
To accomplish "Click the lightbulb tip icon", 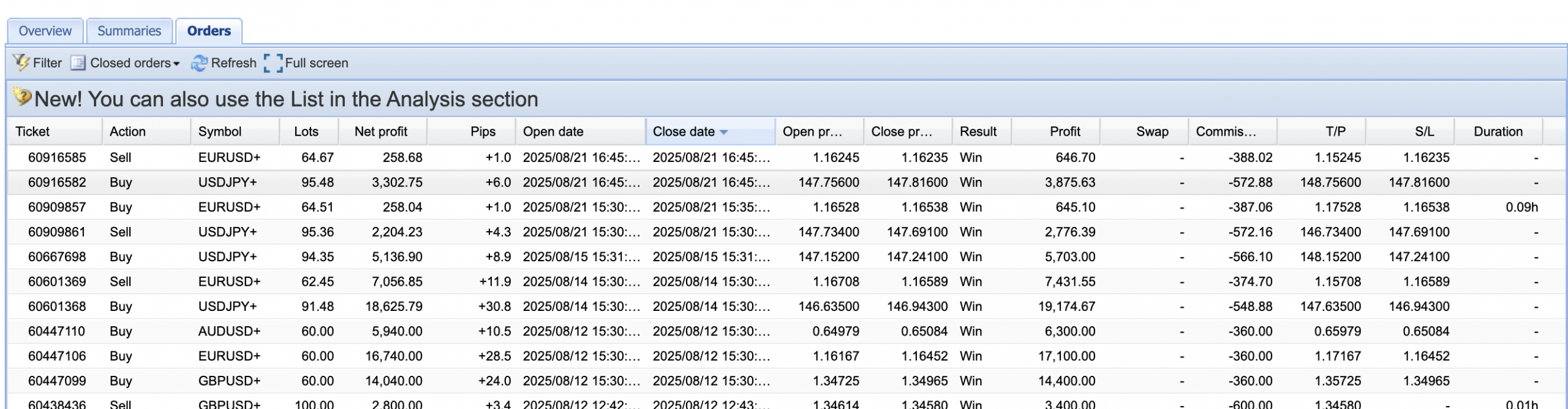I will [x=23, y=97].
